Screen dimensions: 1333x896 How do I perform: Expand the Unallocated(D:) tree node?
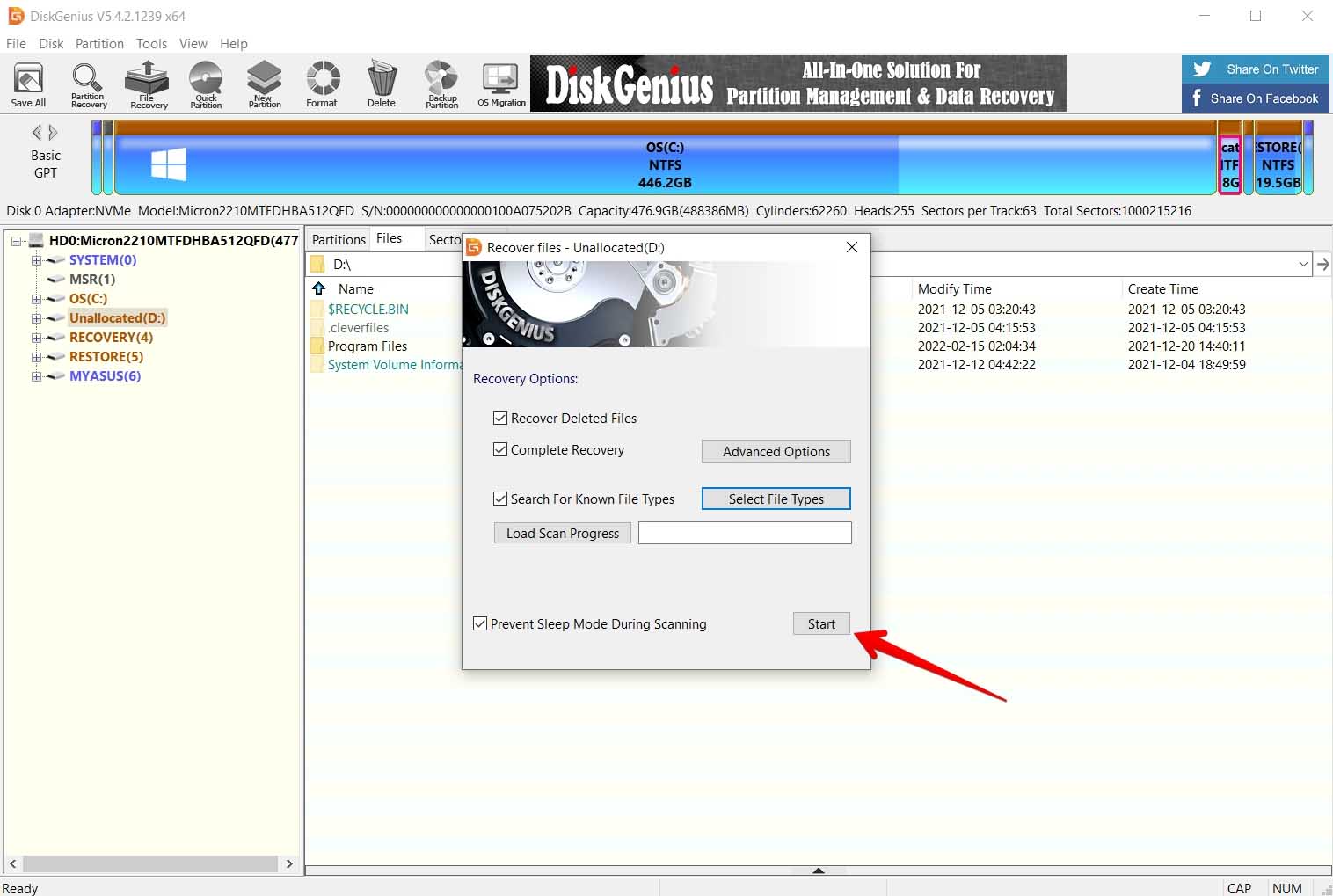click(36, 318)
